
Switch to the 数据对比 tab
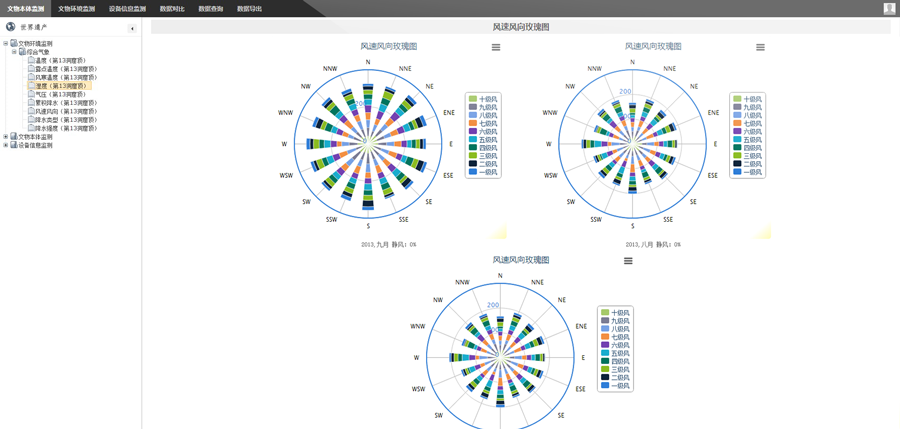[172, 9]
